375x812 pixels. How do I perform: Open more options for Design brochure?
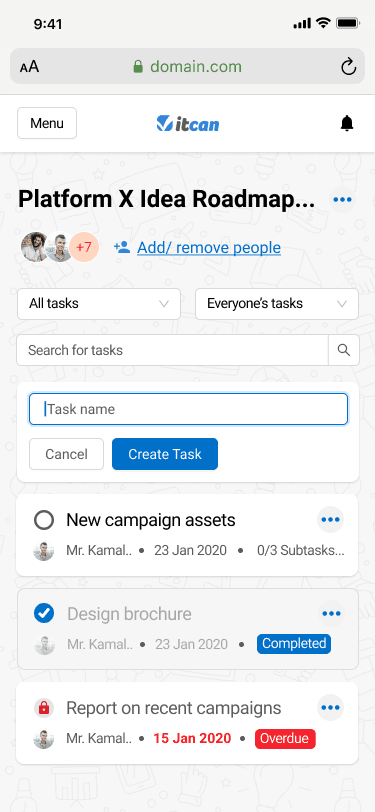pos(331,614)
